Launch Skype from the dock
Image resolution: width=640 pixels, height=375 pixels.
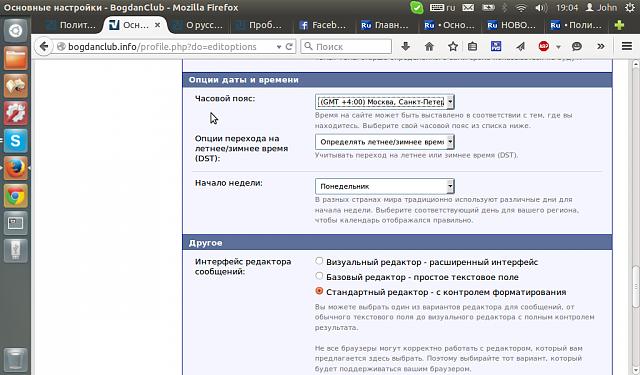pos(16,141)
